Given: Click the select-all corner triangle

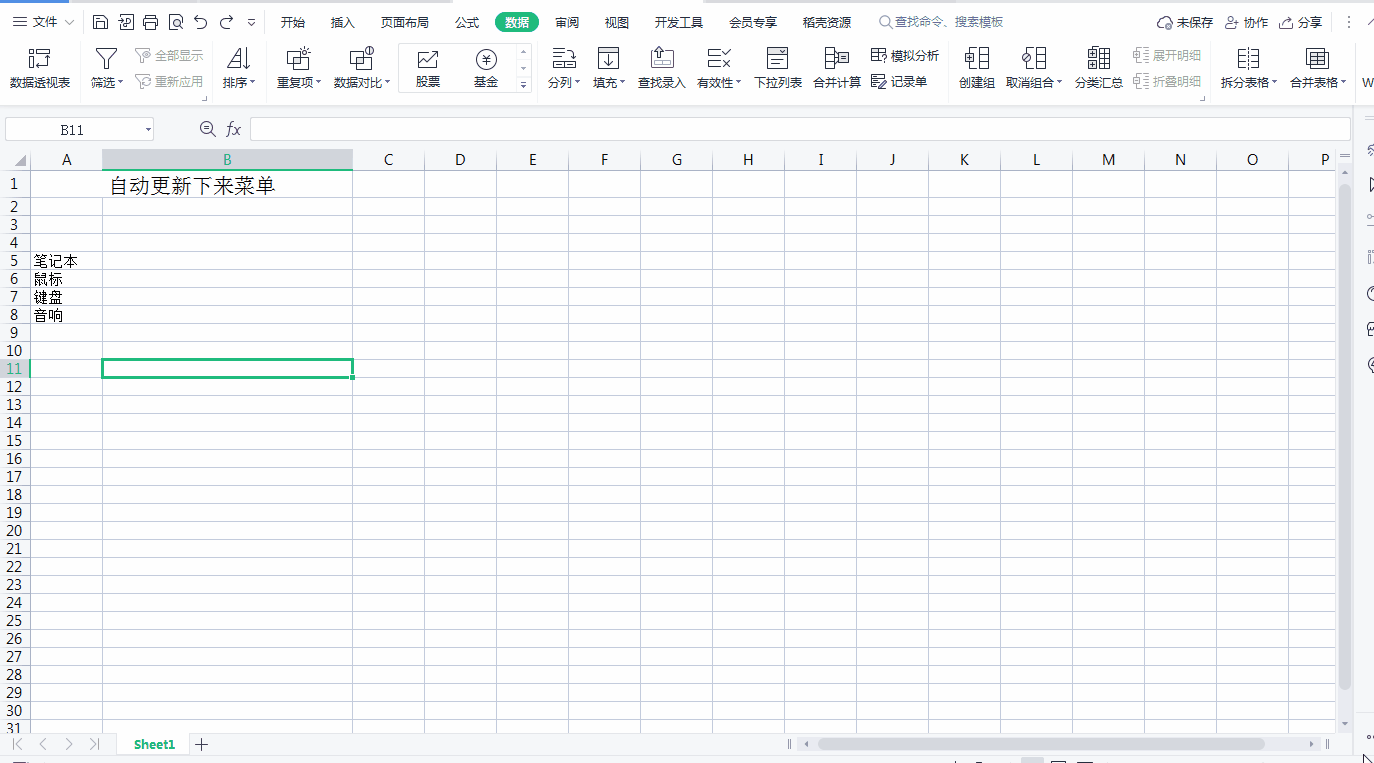Looking at the screenshot, I should 19,160.
